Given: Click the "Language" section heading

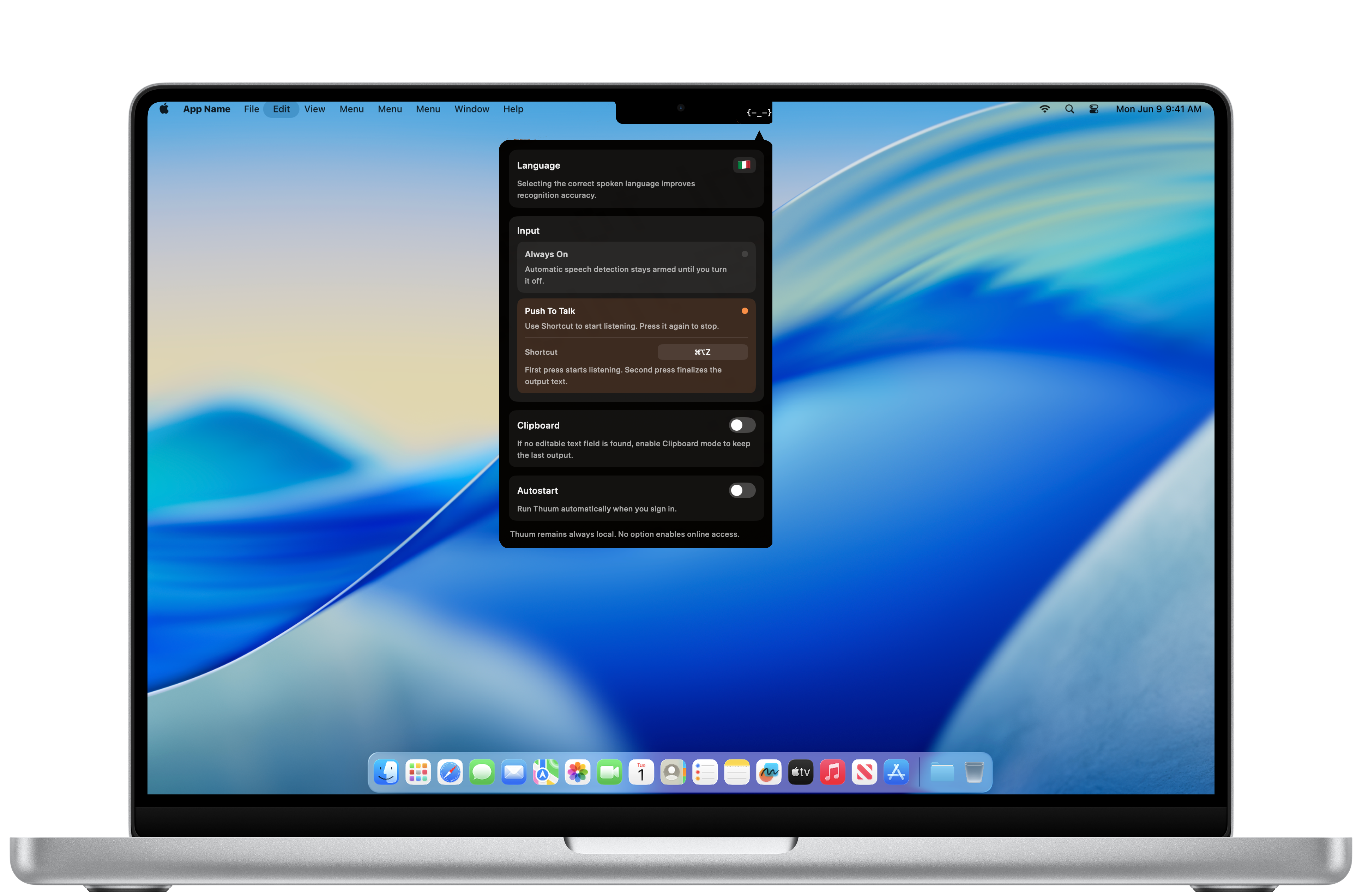Looking at the screenshot, I should tap(538, 165).
